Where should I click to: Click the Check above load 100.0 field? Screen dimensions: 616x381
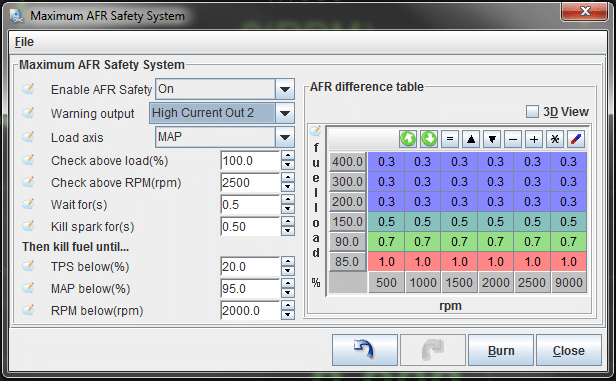coord(251,161)
